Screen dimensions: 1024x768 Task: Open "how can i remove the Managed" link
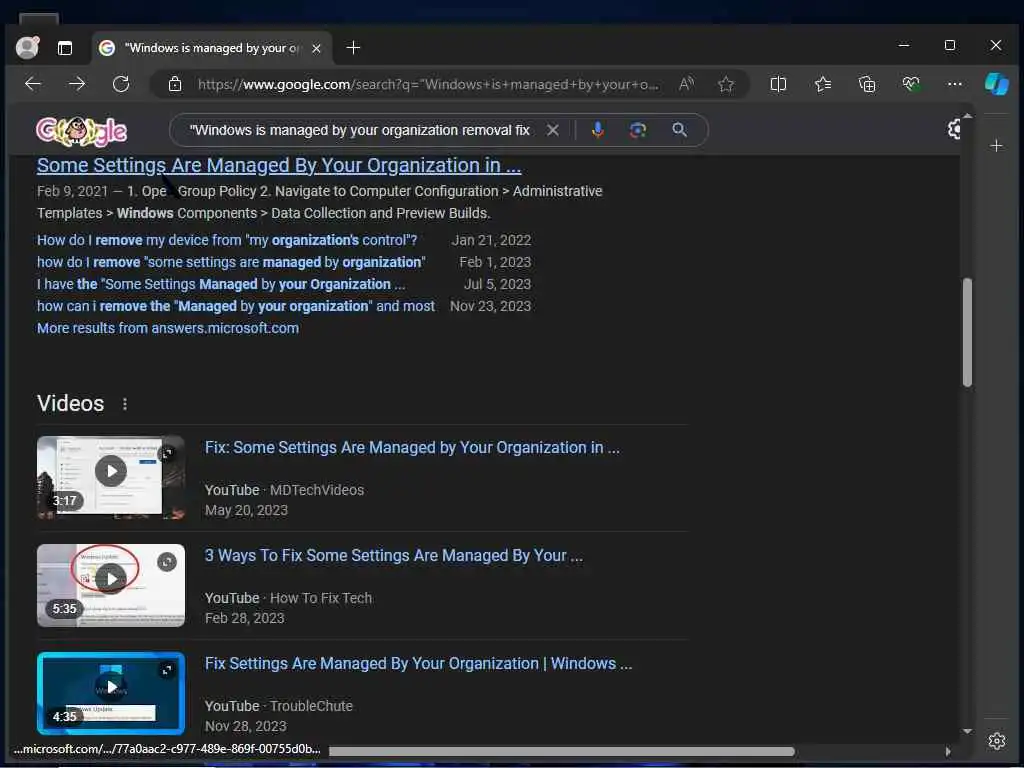click(x=236, y=306)
